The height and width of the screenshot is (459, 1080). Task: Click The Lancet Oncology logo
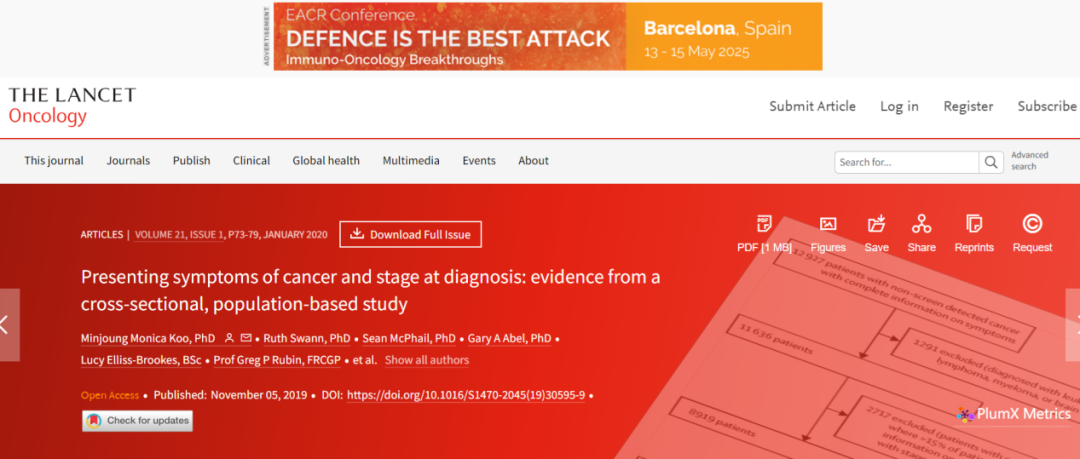click(x=72, y=106)
